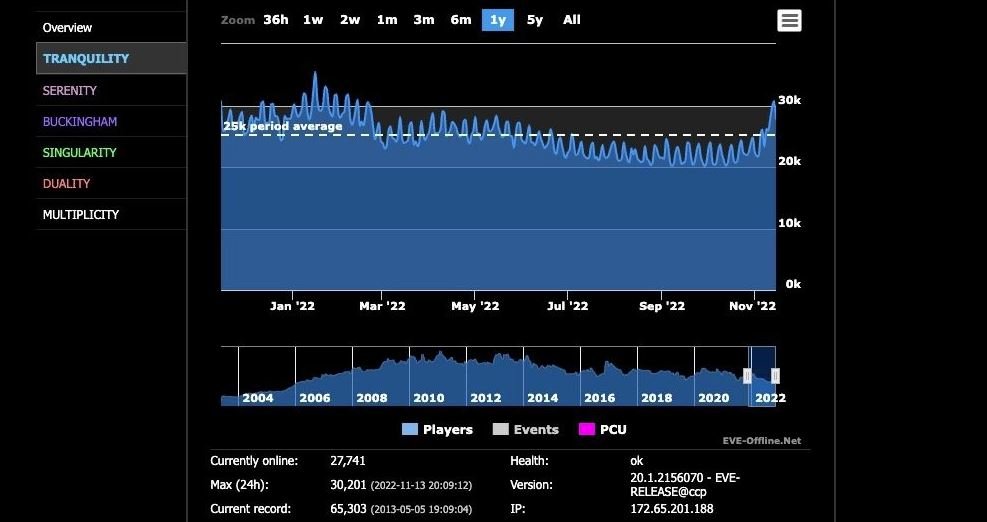Set chart zoom to 36h
987x522 pixels.
(276, 20)
